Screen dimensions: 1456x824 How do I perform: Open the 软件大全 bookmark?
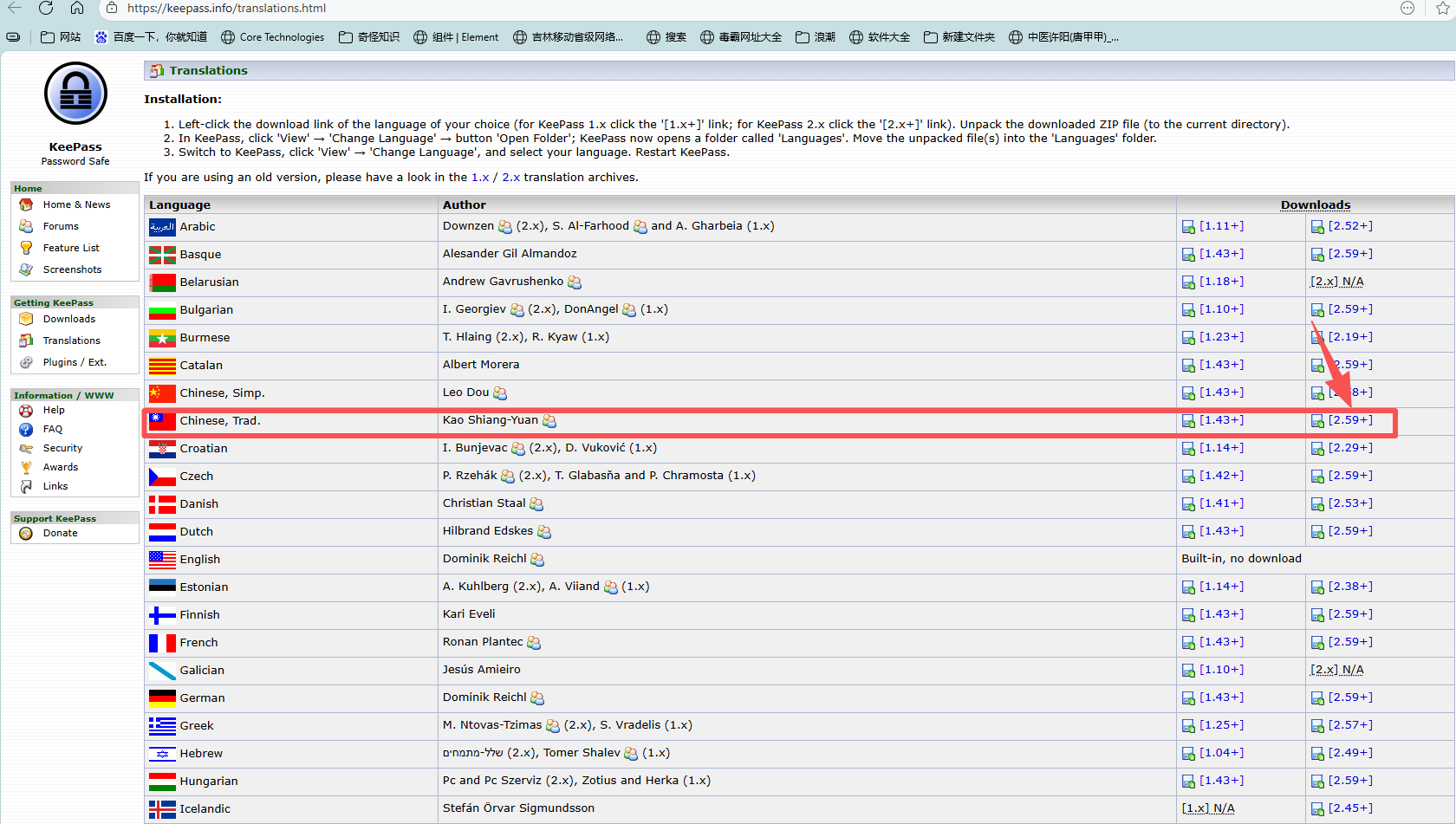pos(880,37)
